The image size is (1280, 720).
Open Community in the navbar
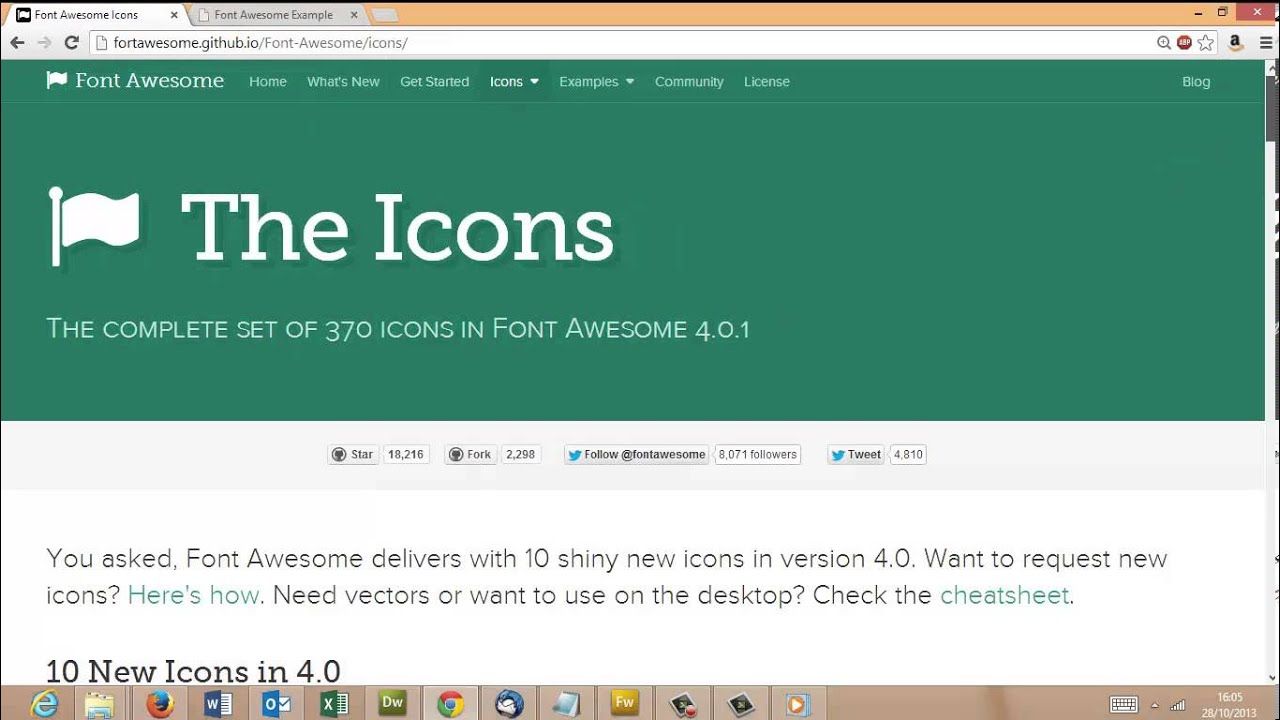pyautogui.click(x=689, y=82)
